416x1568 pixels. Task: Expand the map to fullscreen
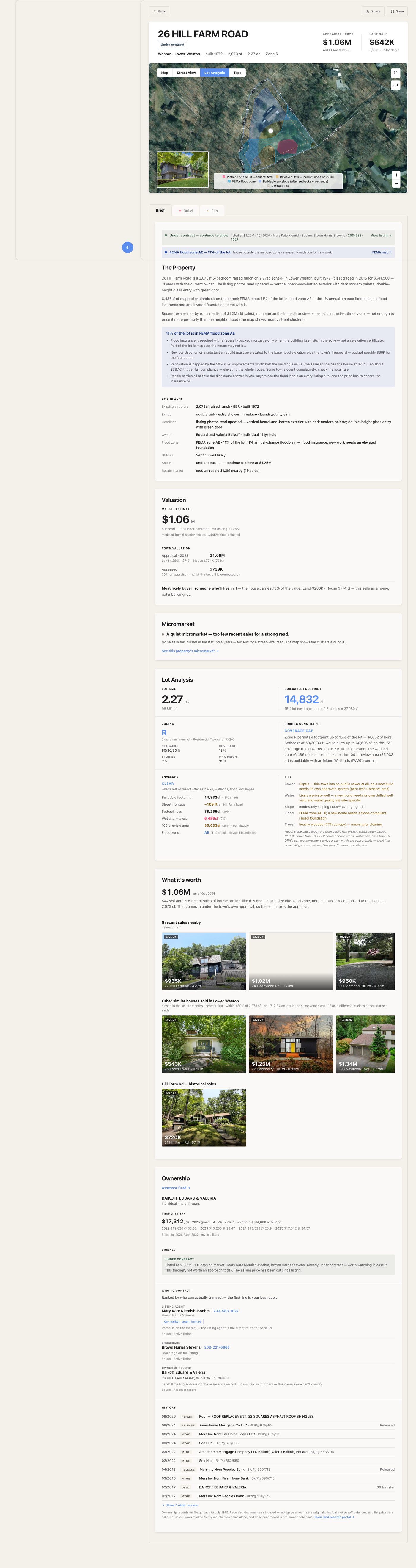395,73
